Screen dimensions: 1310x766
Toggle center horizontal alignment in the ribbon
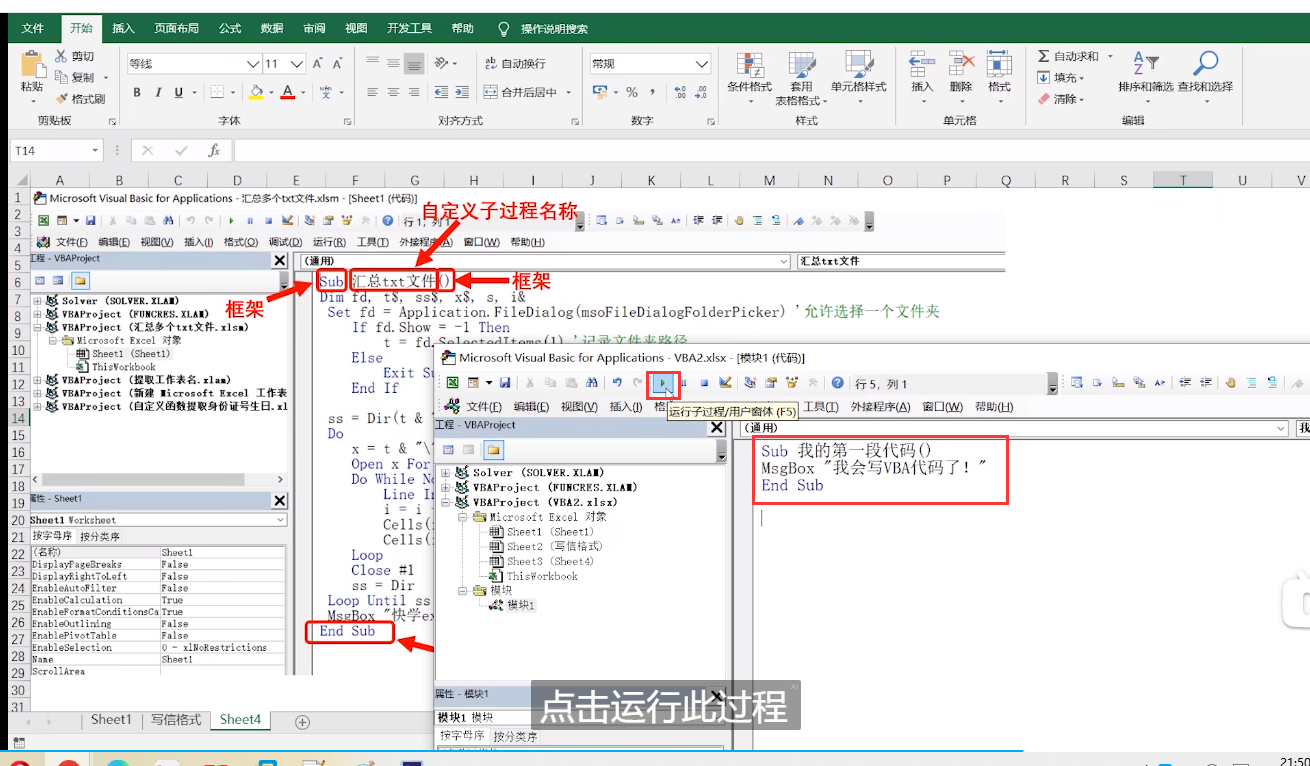[393, 92]
